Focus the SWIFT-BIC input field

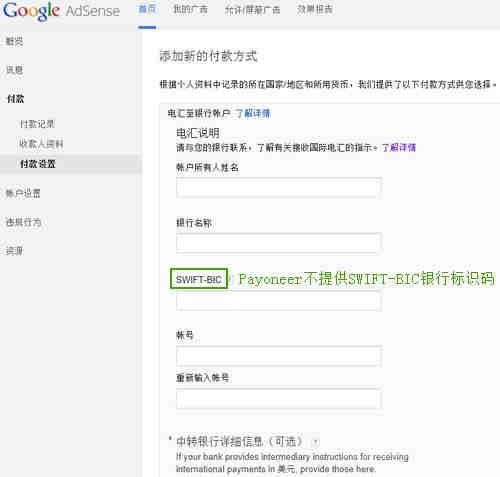coord(279,301)
